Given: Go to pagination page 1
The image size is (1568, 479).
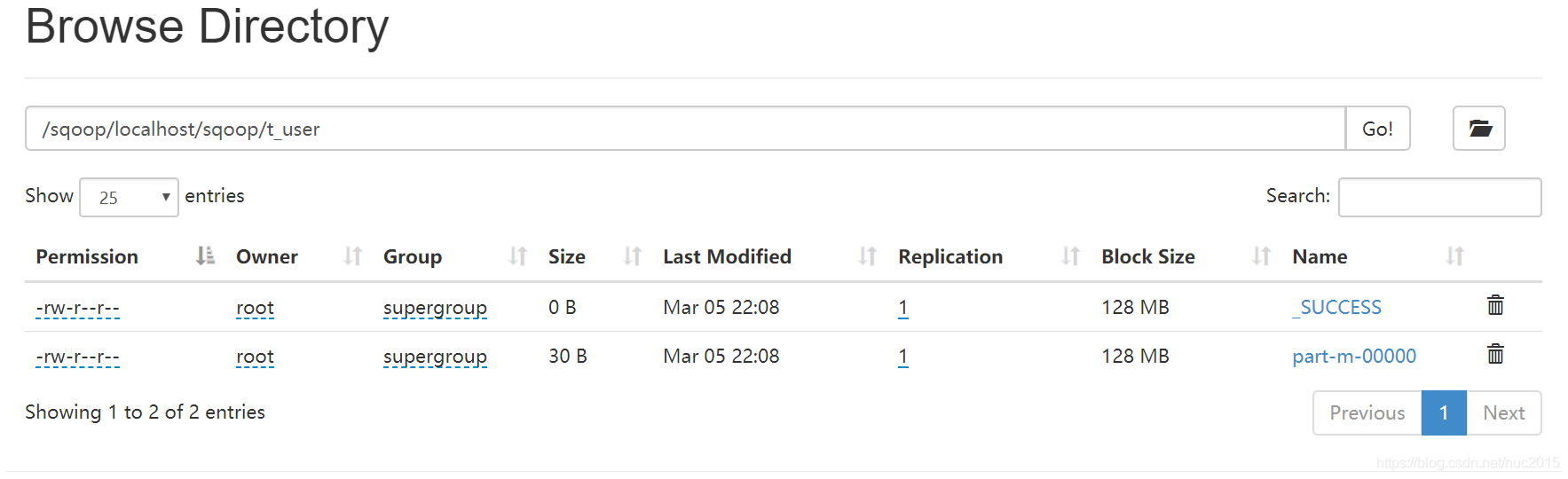Looking at the screenshot, I should [1444, 413].
